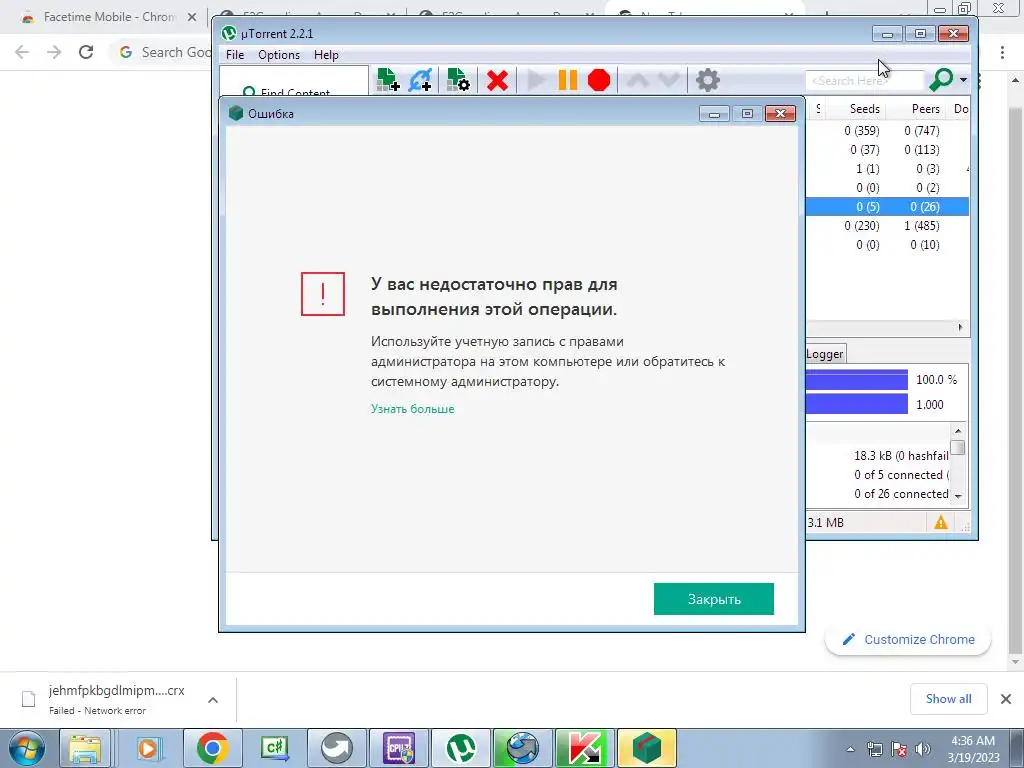This screenshot has height=768, width=1024.
Task: Open µTorrent Preferences gear icon
Action: tap(707, 80)
